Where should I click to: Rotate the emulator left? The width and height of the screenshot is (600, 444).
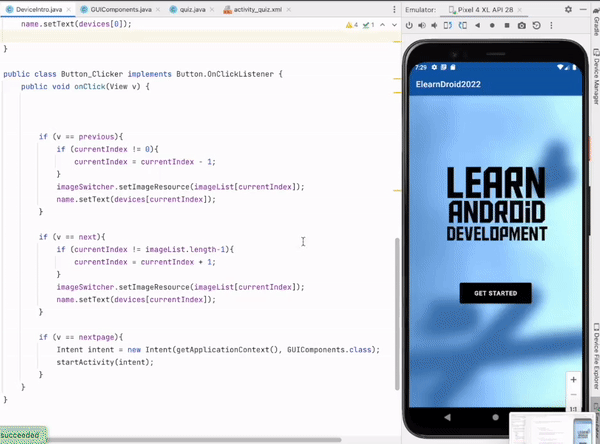pos(448,26)
